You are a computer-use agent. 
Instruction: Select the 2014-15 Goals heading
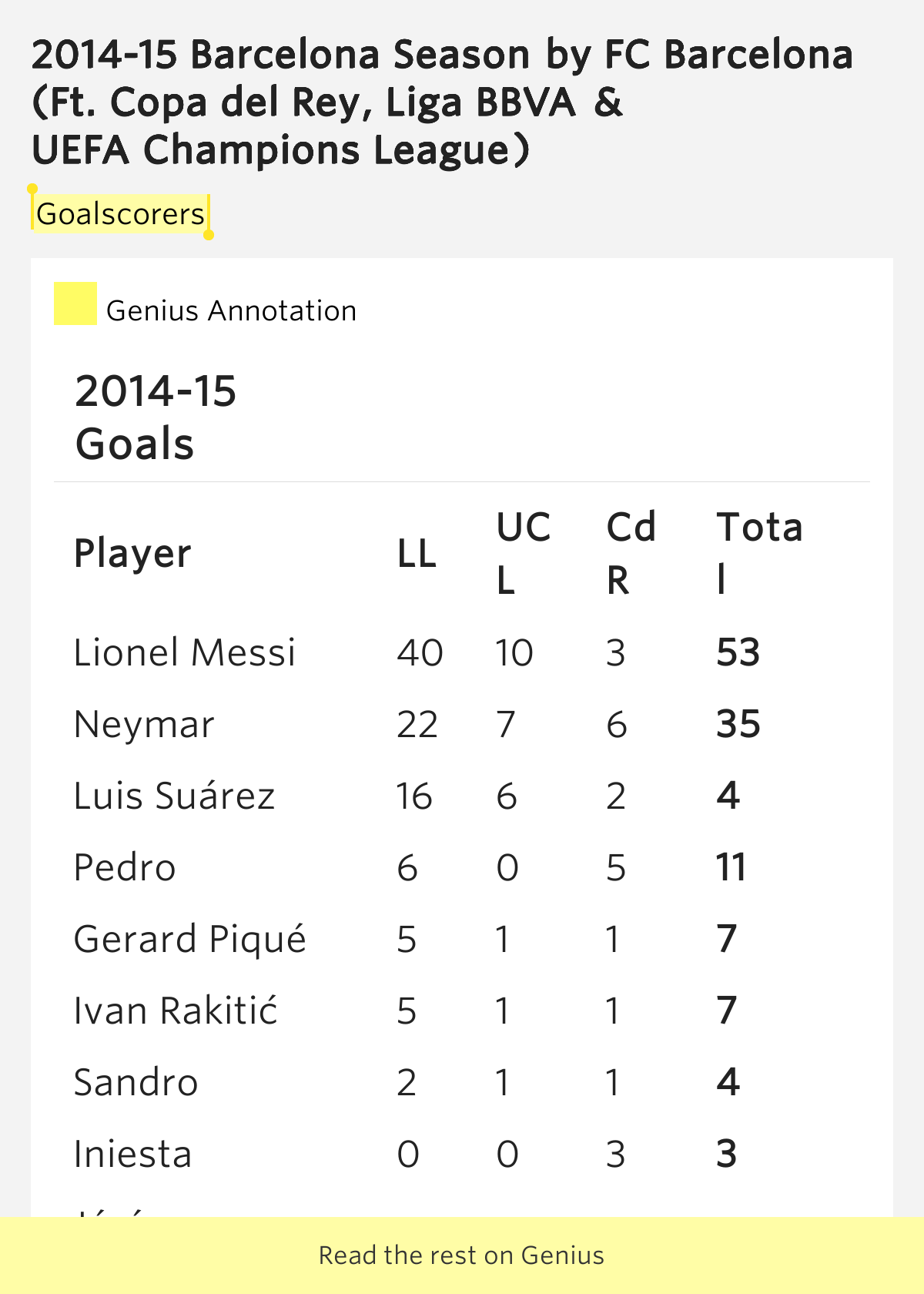[x=156, y=417]
